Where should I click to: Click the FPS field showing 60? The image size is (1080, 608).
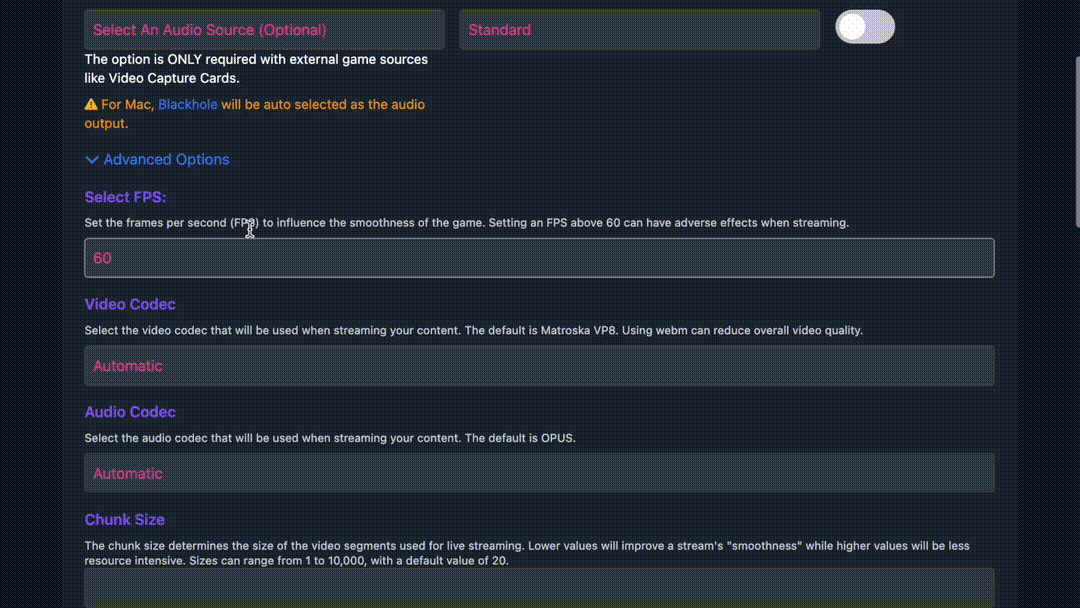click(x=539, y=258)
